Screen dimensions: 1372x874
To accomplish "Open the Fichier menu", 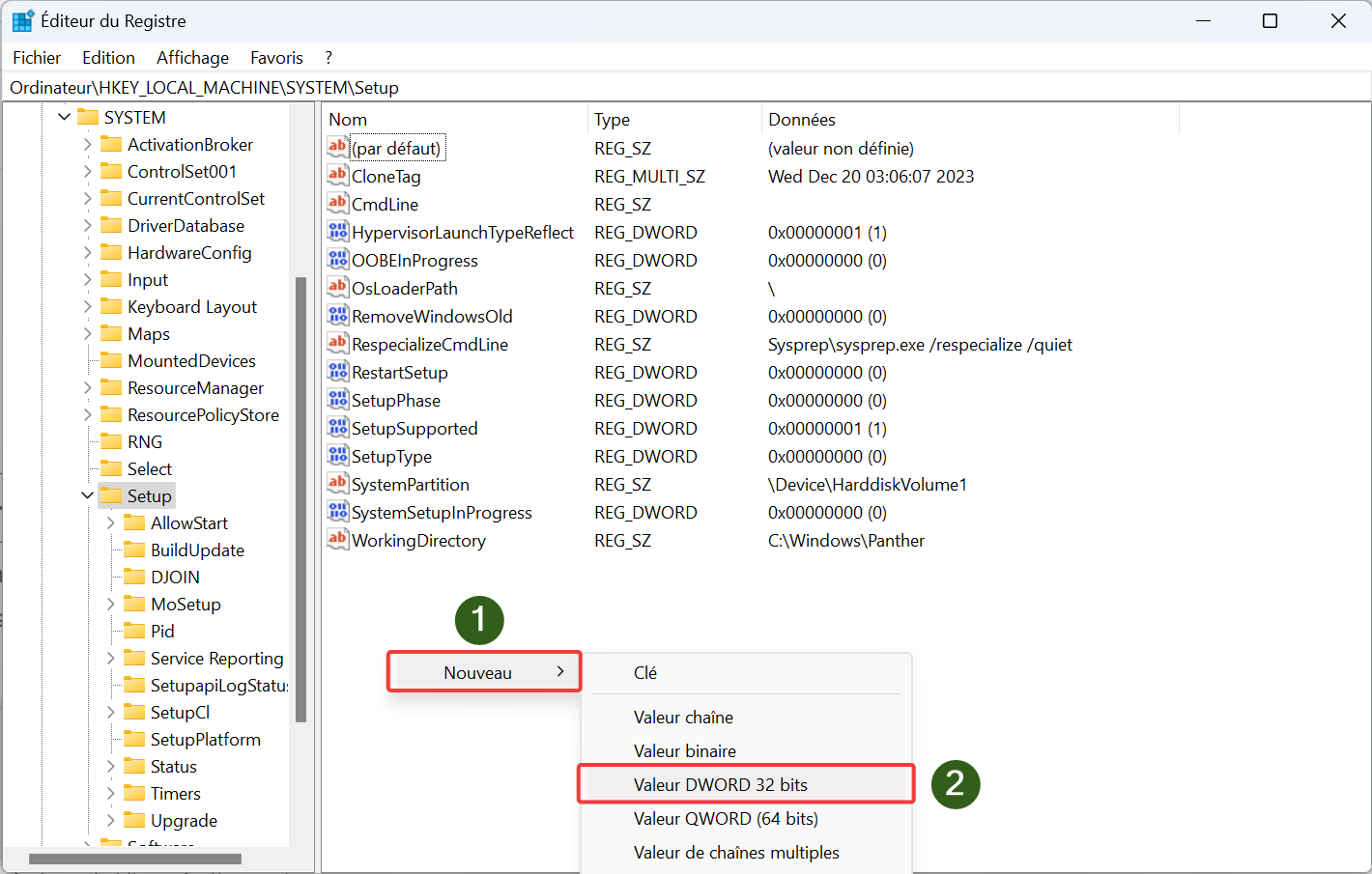I will coord(37,58).
